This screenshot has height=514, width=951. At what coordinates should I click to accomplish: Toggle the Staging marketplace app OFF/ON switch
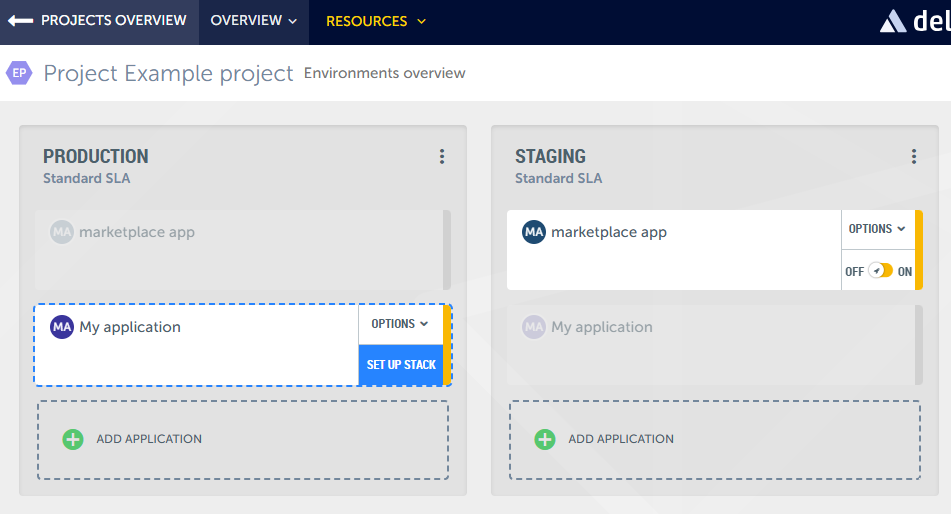pyautogui.click(x=880, y=271)
